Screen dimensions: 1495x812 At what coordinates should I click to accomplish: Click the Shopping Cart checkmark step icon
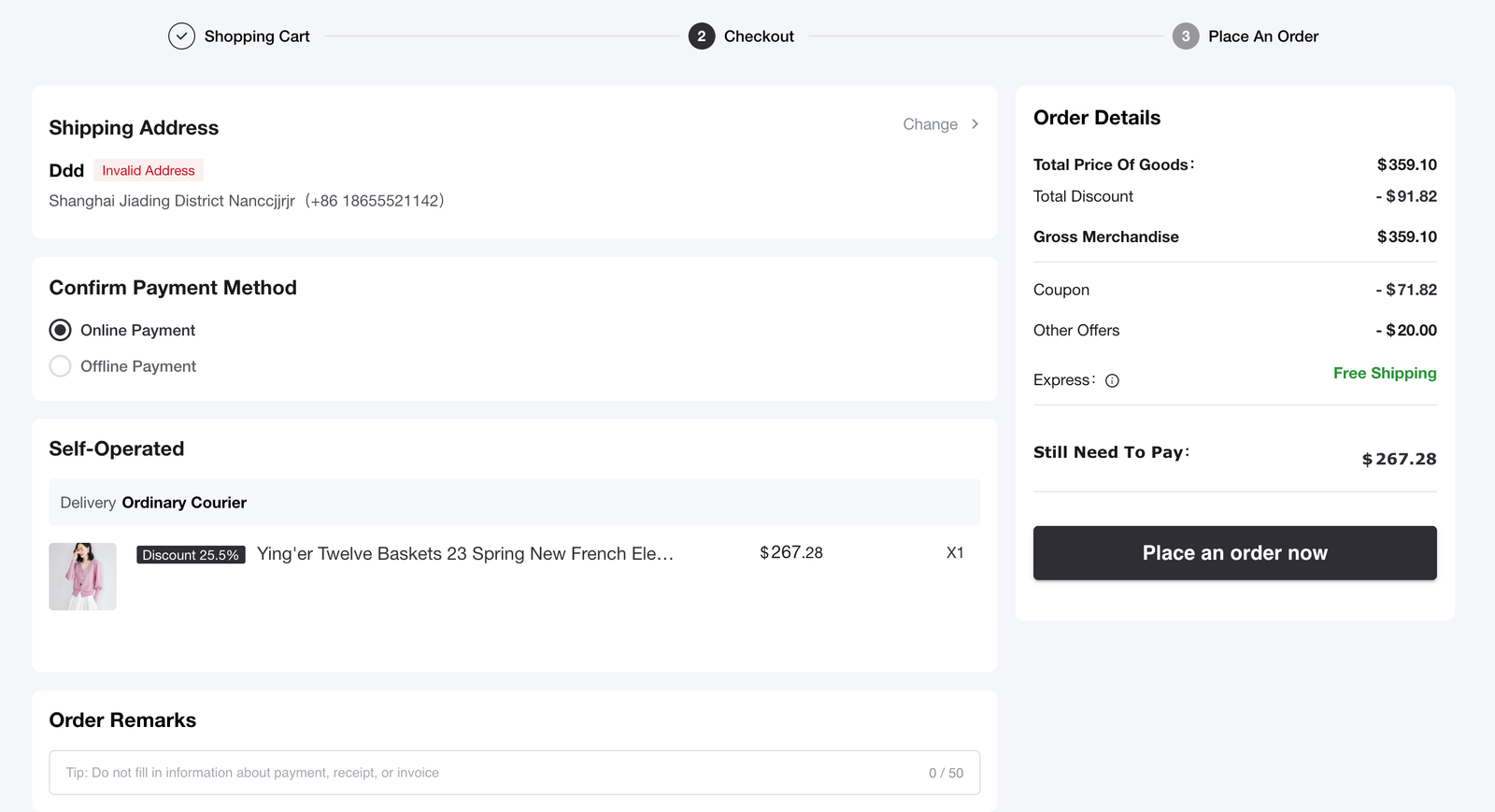181,36
